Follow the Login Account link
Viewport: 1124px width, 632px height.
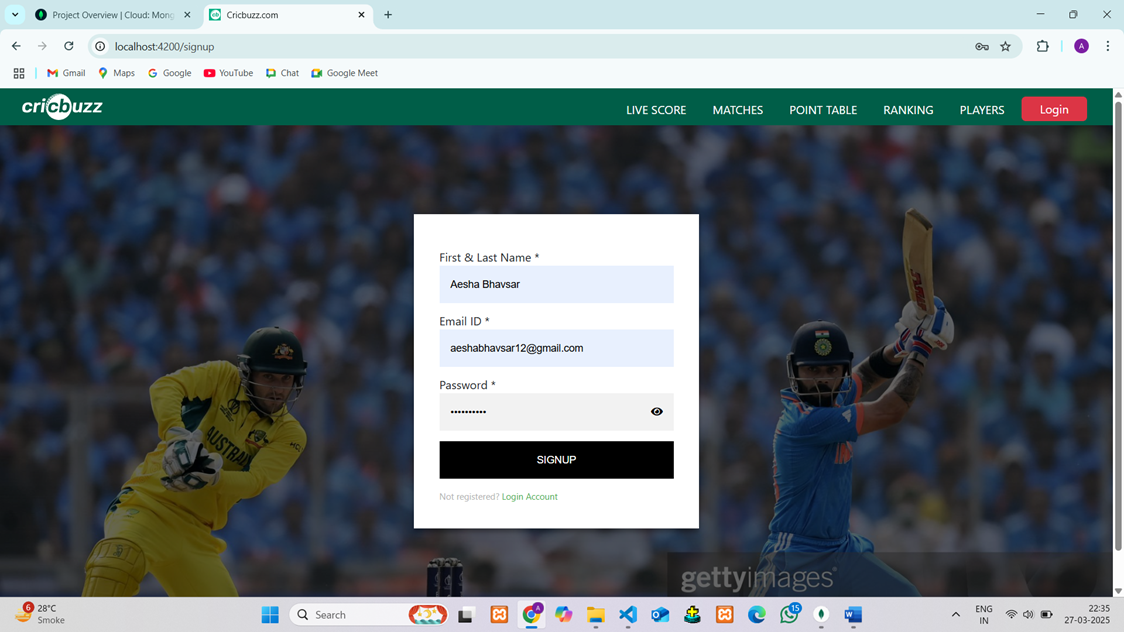529,497
